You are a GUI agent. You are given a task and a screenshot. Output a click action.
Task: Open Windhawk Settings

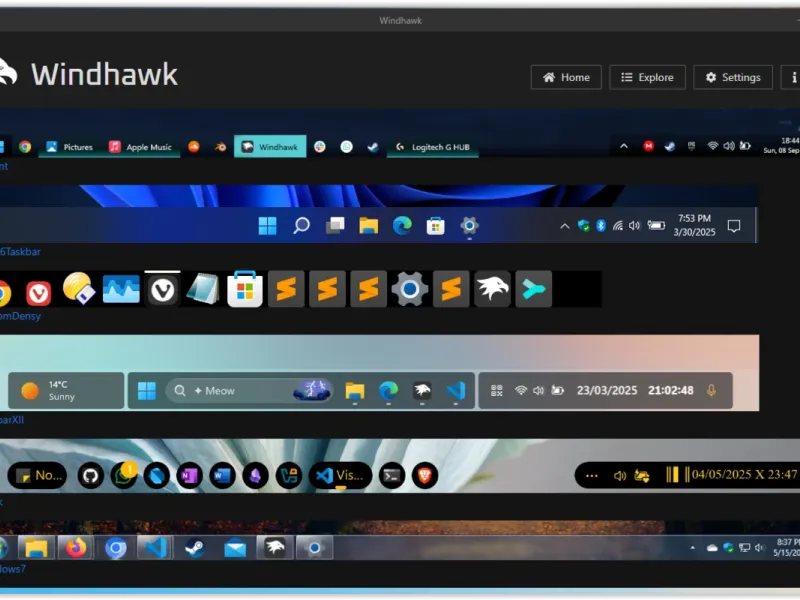coord(733,78)
